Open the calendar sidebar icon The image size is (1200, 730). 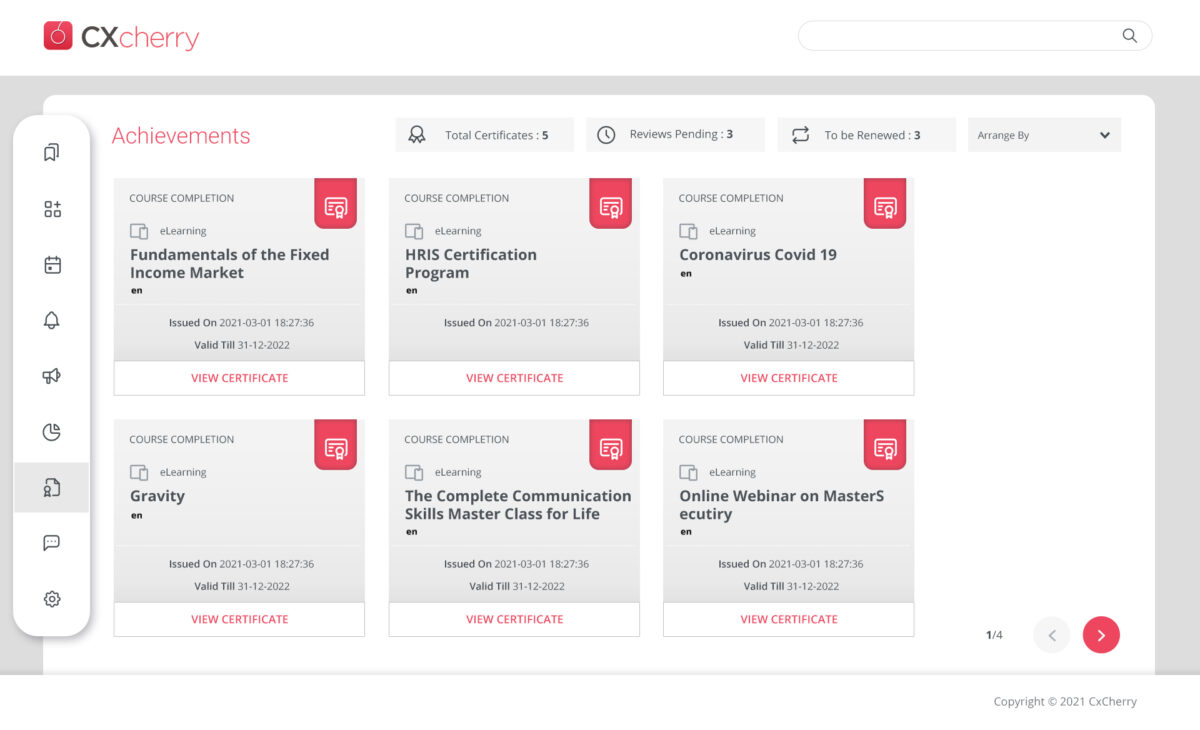52,265
